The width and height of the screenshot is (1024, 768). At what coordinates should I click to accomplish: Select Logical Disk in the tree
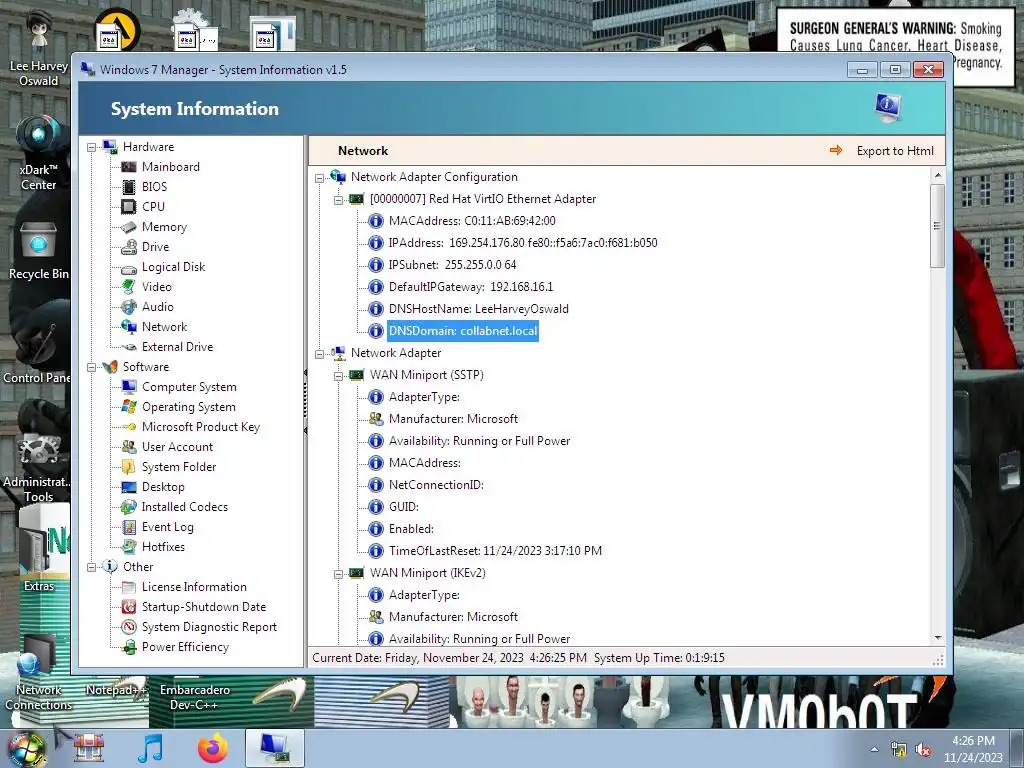[x=173, y=267]
